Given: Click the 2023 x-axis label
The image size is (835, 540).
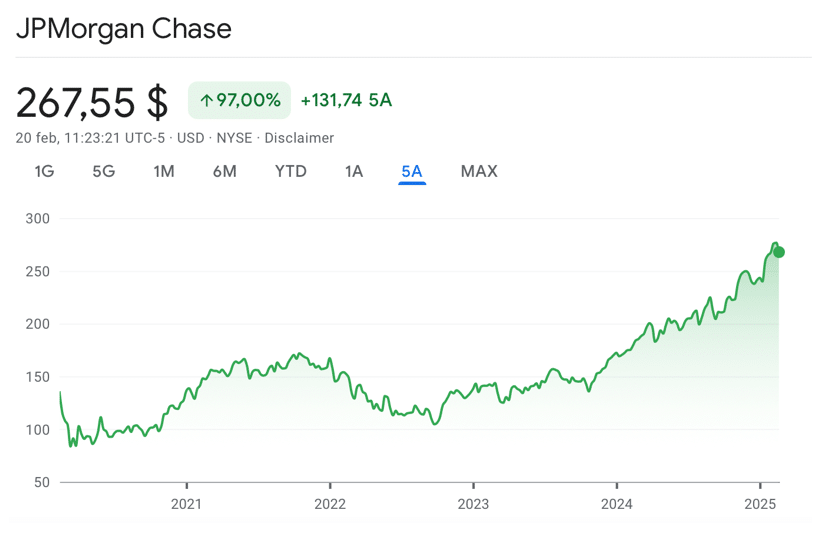Looking at the screenshot, I should click(x=473, y=504).
